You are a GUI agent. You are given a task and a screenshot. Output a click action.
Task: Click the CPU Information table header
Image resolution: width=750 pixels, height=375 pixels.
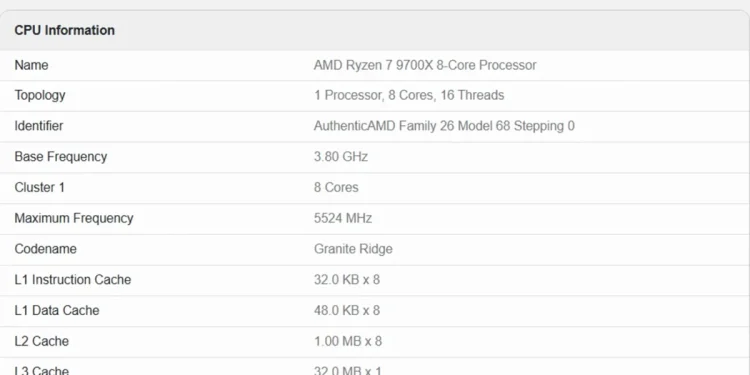65,30
